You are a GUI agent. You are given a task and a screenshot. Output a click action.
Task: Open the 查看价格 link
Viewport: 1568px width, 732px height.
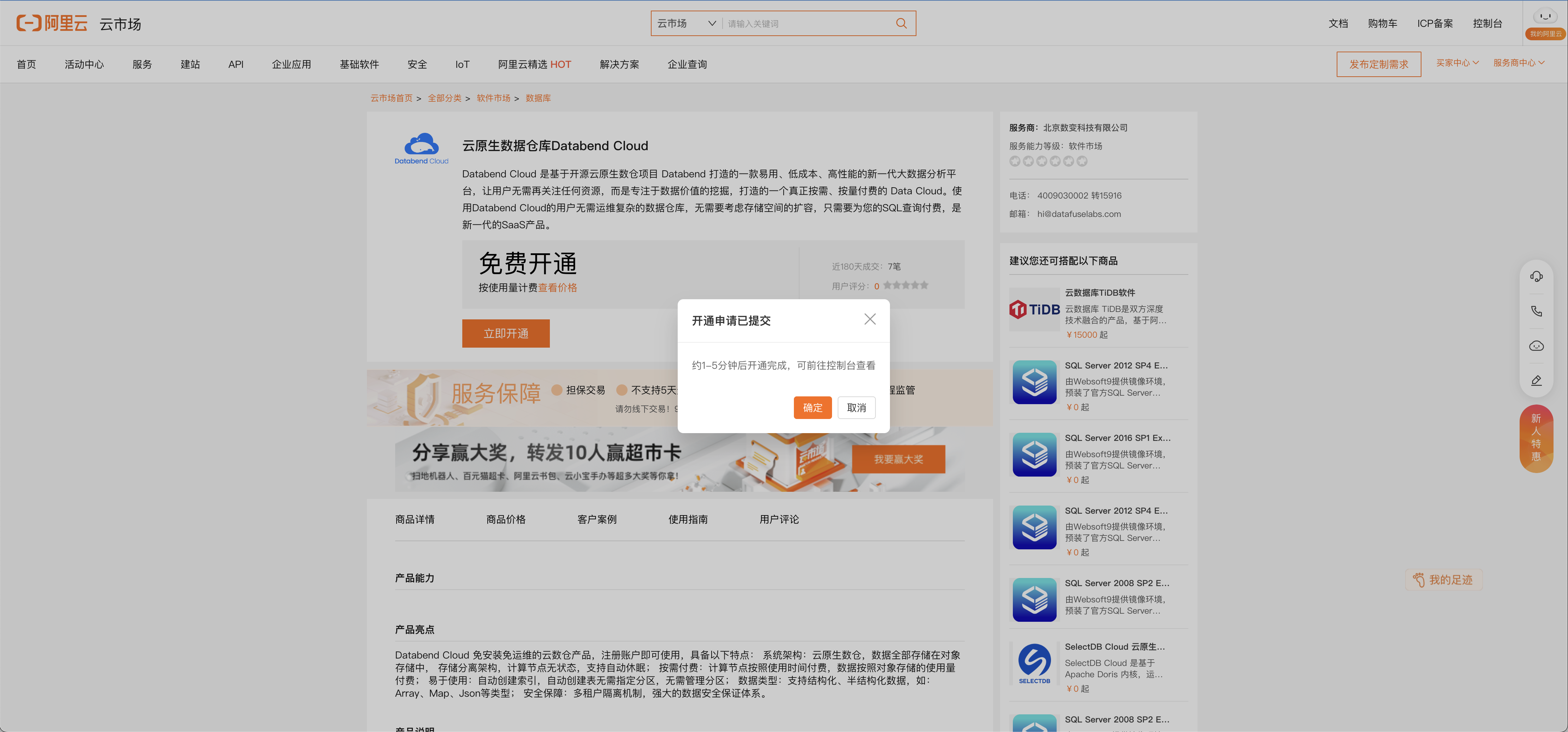click(557, 288)
